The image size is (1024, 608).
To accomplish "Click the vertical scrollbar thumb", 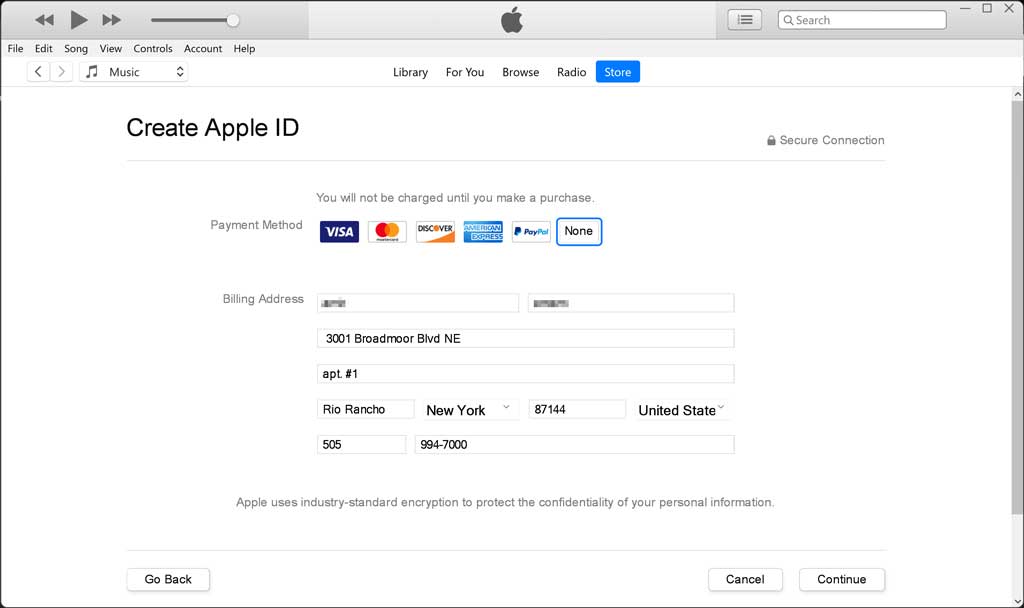I will [1017, 307].
